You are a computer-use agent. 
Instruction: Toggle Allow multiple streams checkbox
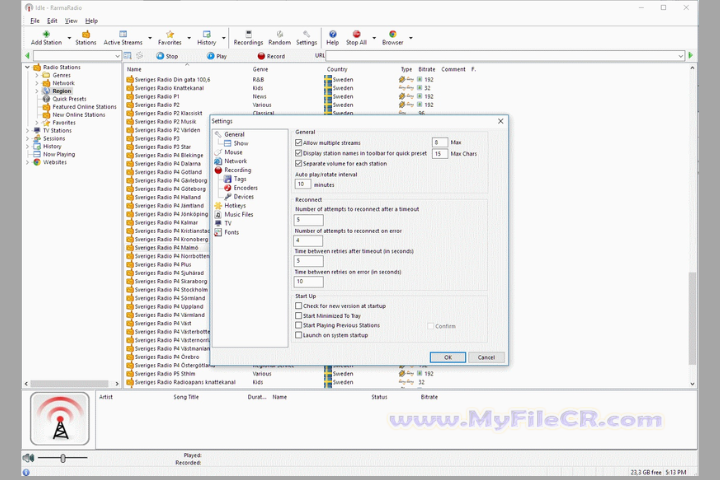pyautogui.click(x=298, y=143)
